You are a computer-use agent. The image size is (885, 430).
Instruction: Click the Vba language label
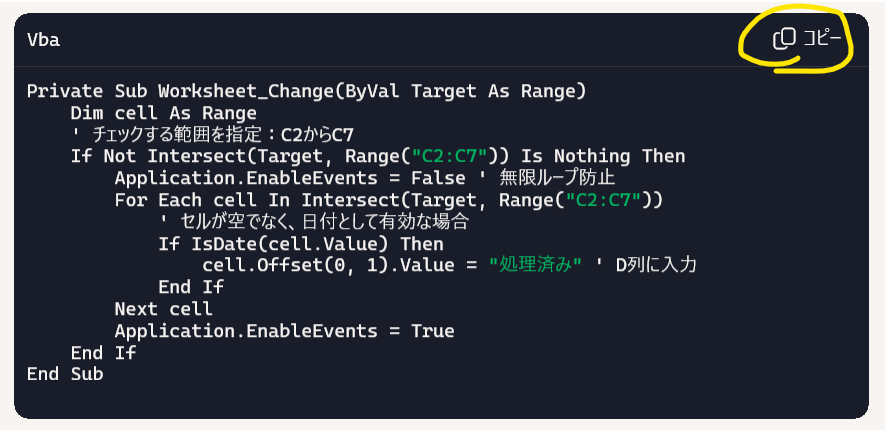tap(43, 40)
